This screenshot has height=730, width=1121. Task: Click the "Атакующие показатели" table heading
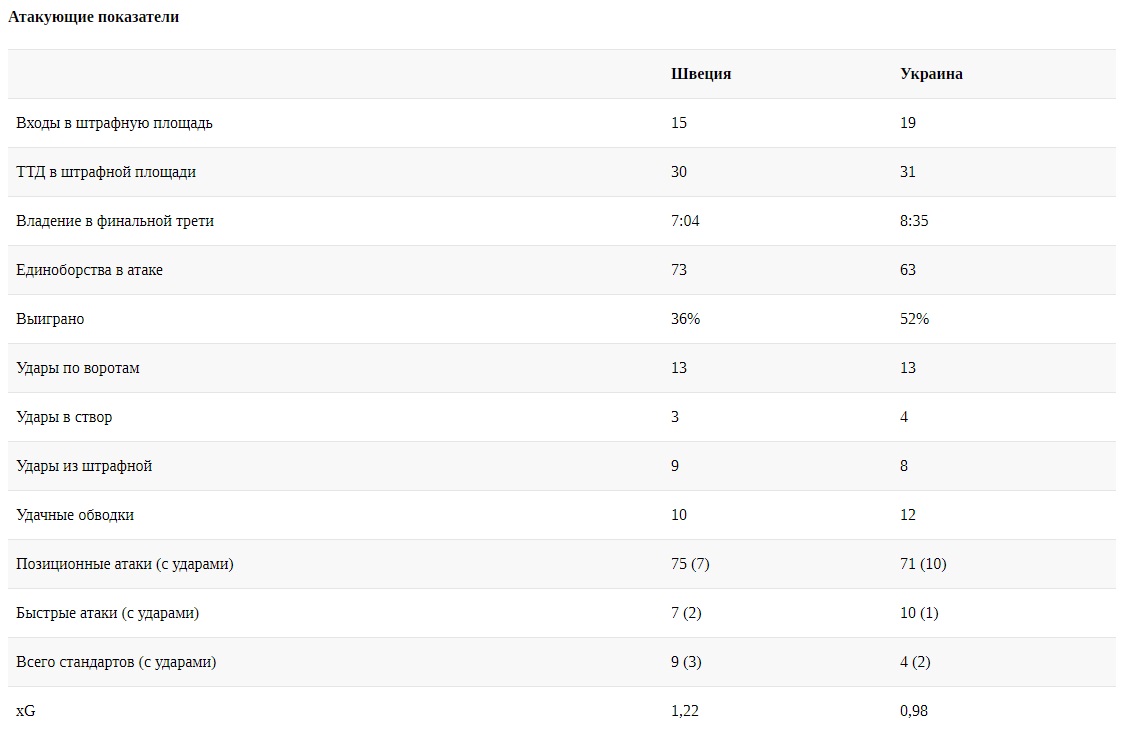[x=94, y=17]
